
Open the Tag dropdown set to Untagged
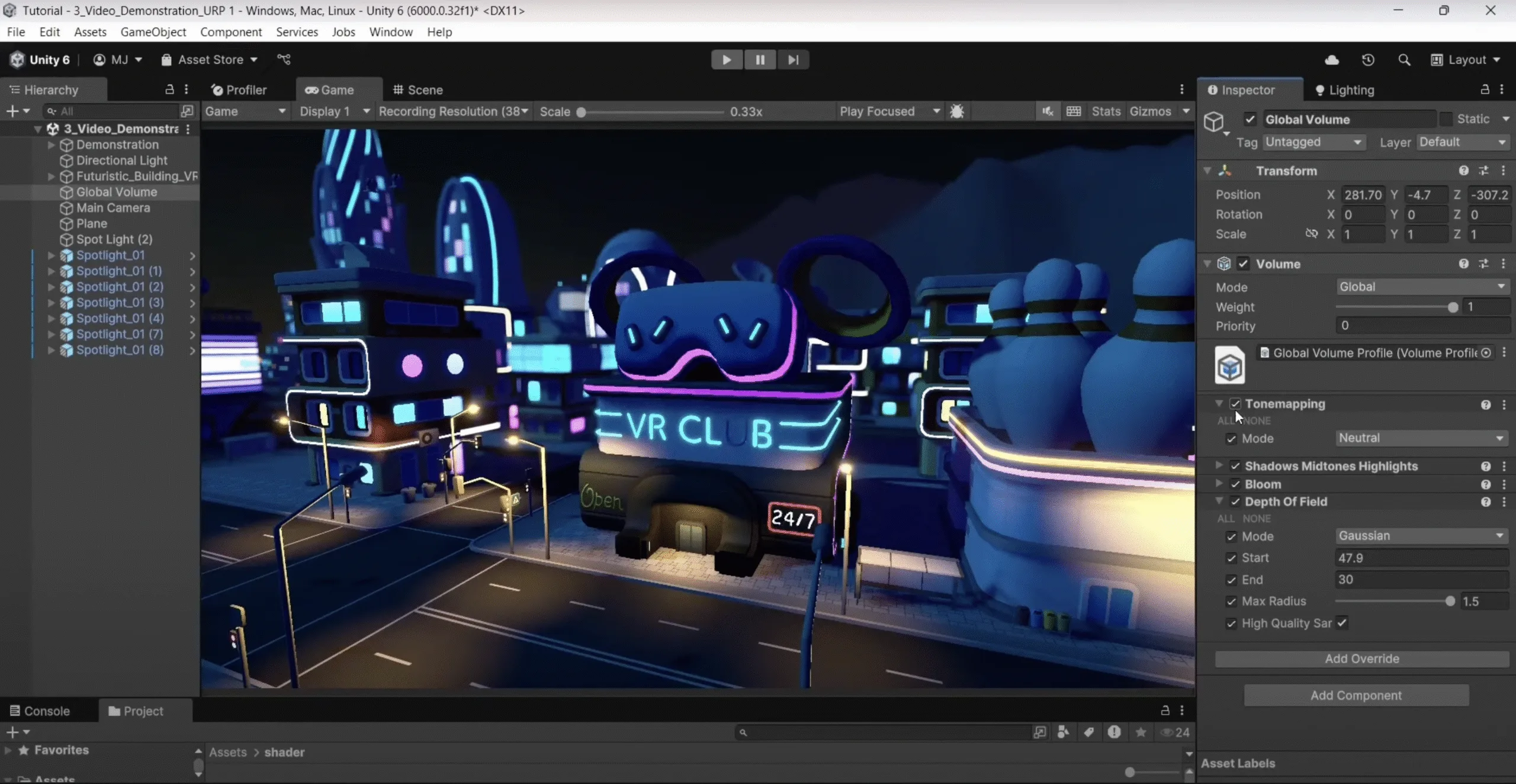tap(1314, 142)
